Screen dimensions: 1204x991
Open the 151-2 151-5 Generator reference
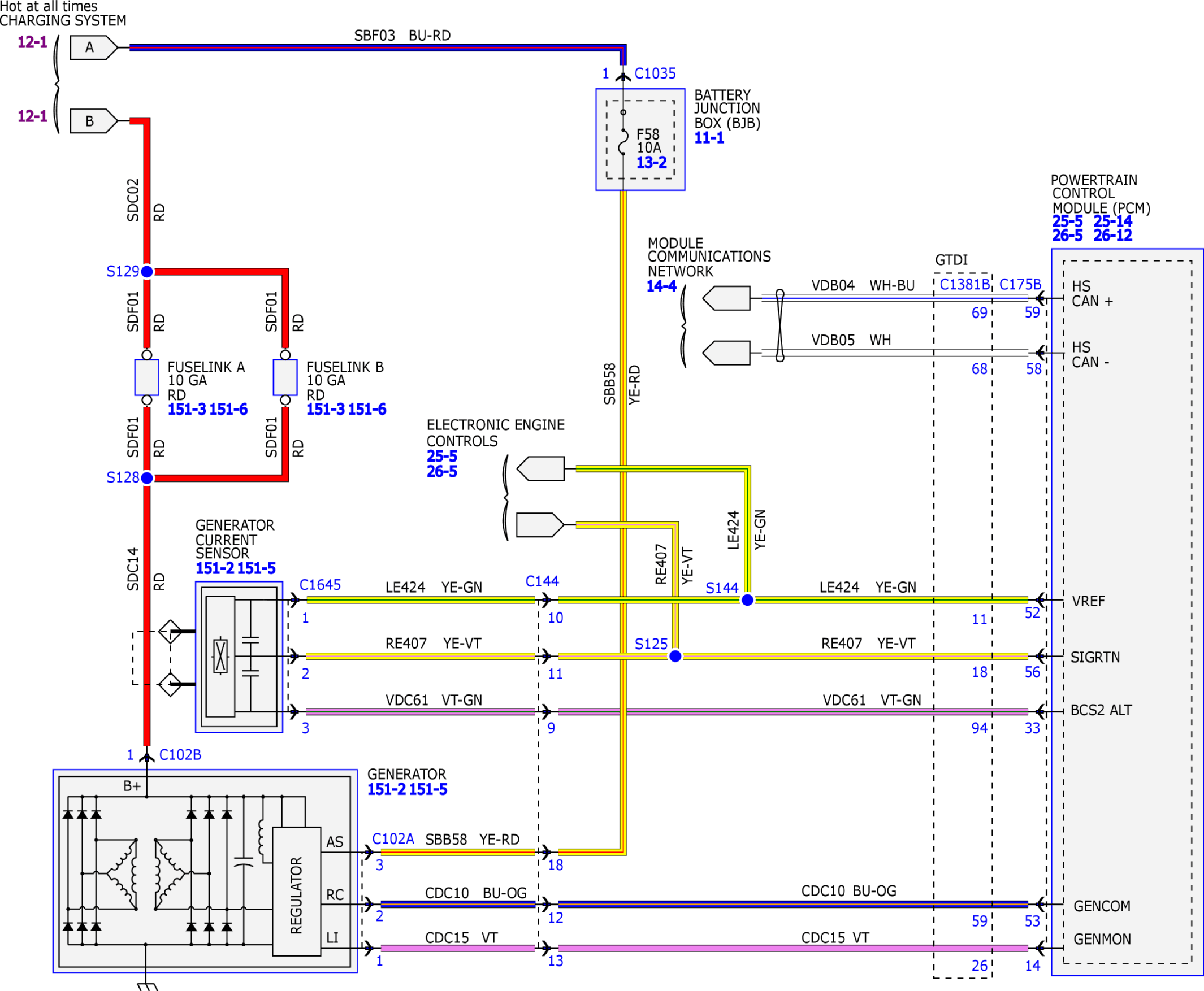[407, 789]
